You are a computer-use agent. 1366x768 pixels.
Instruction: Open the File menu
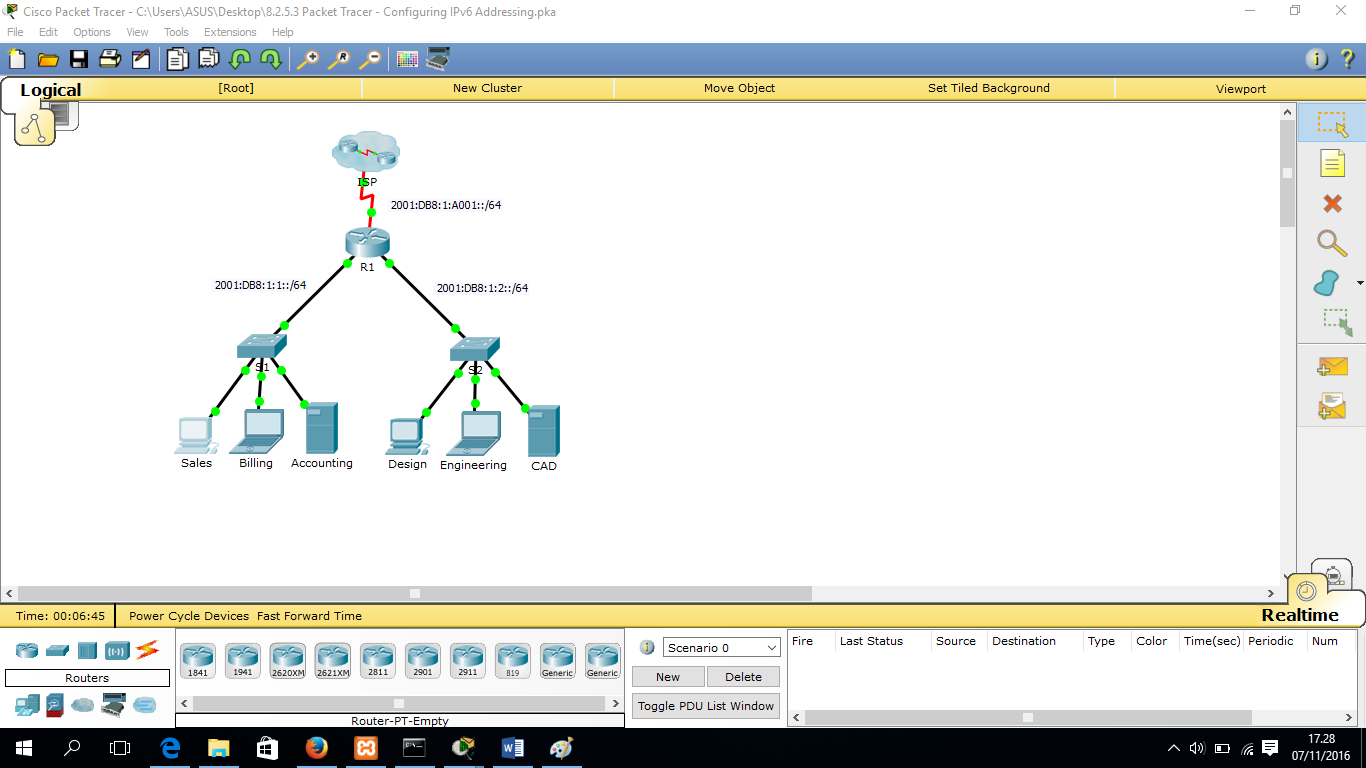point(15,32)
